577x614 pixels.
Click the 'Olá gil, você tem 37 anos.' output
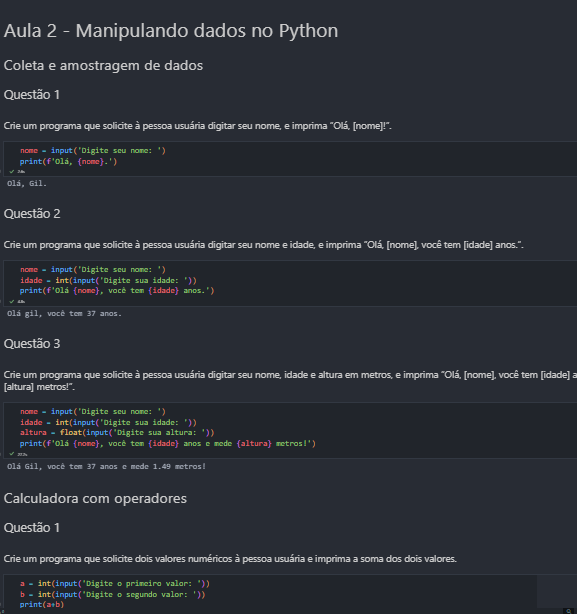point(64,314)
